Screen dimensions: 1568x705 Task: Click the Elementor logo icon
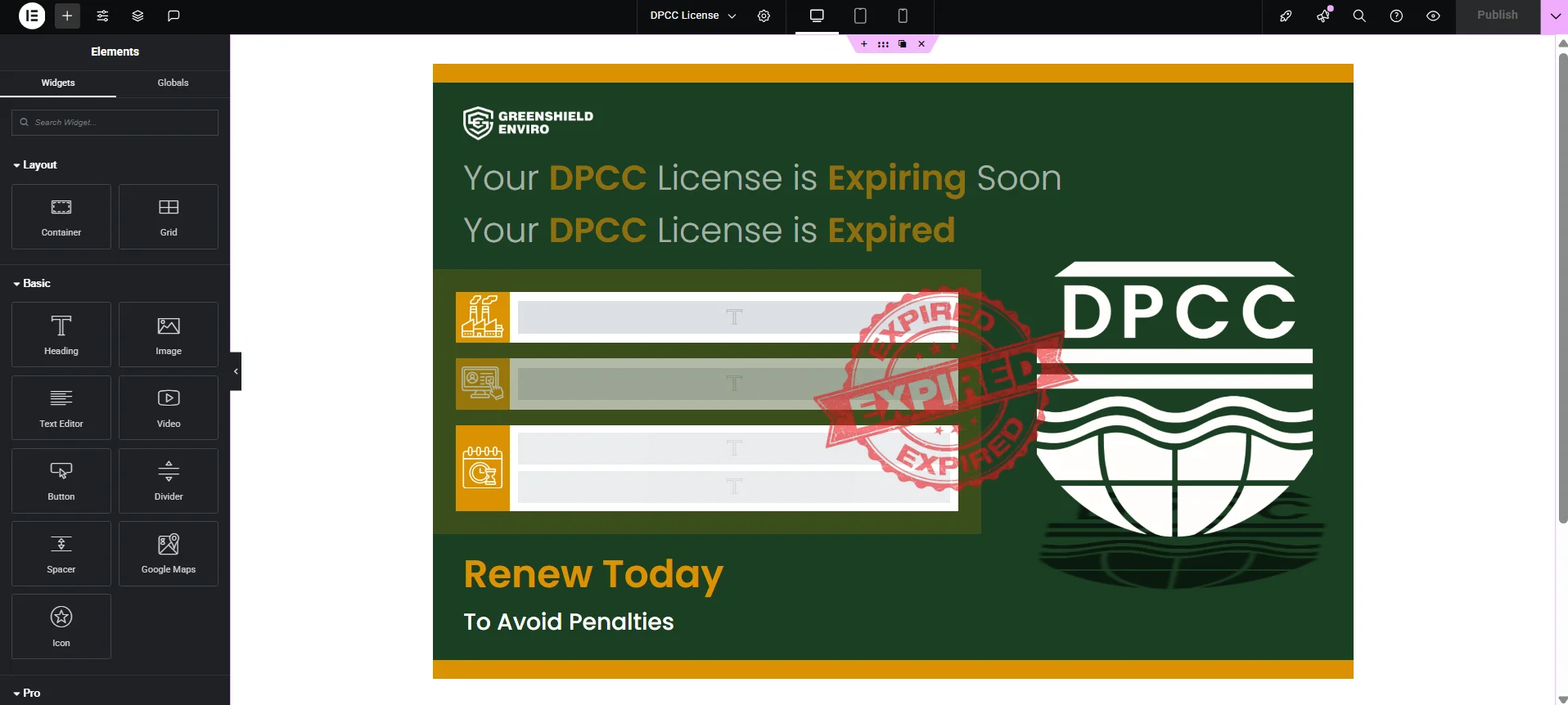tap(32, 16)
